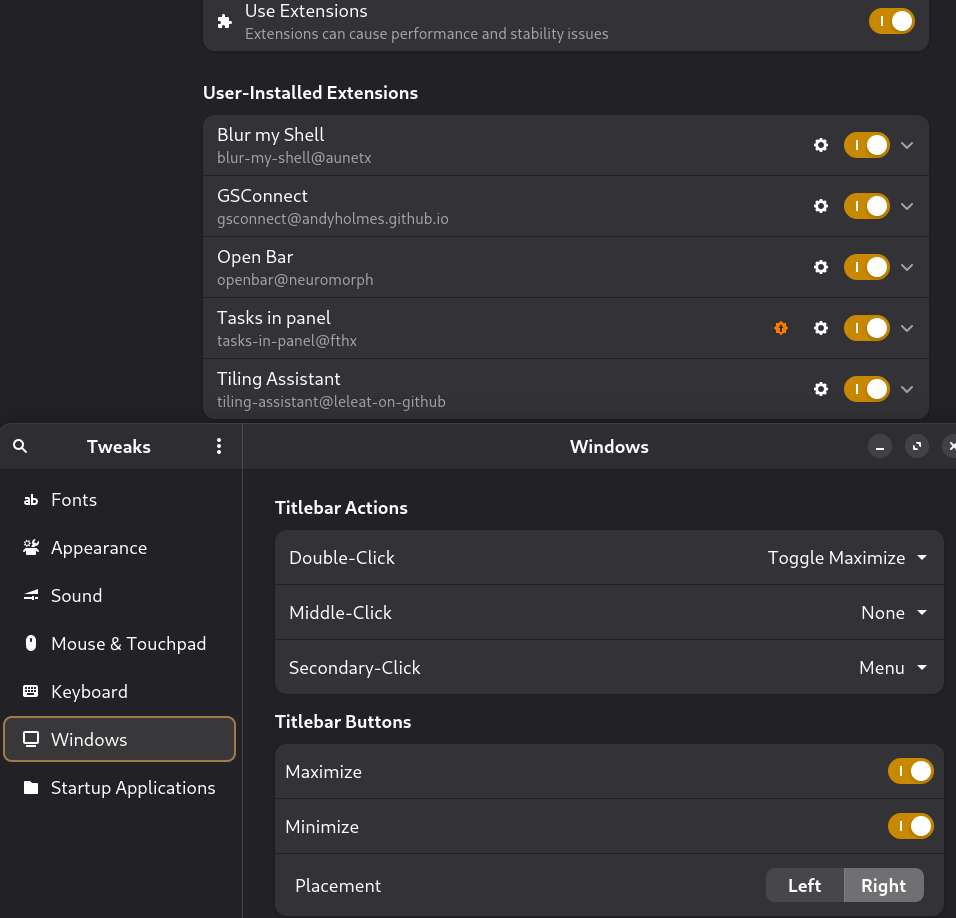
Task: Open the Middle-Click action dropdown
Action: tap(894, 613)
